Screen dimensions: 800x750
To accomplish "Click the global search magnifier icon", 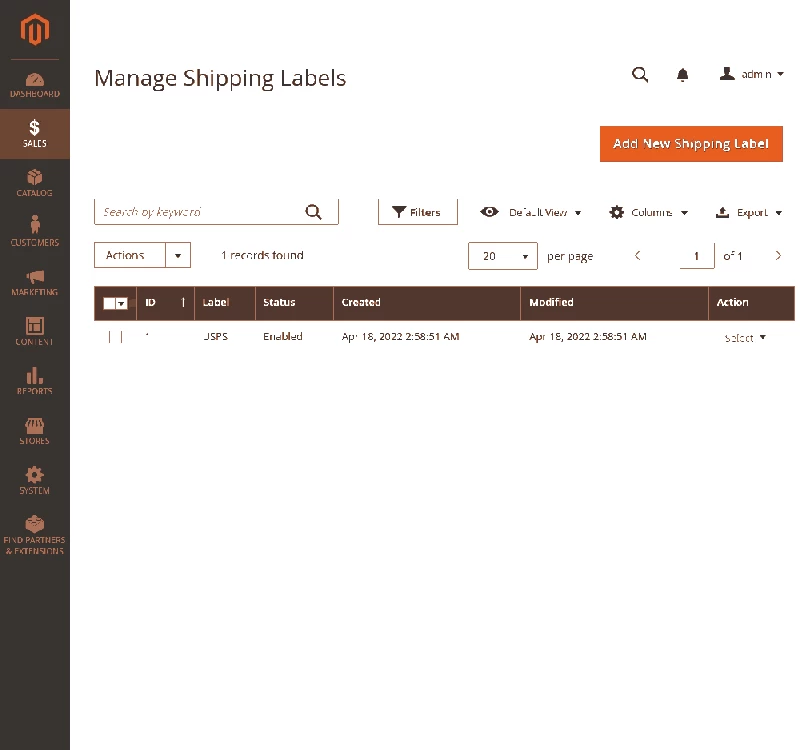I will coord(640,75).
